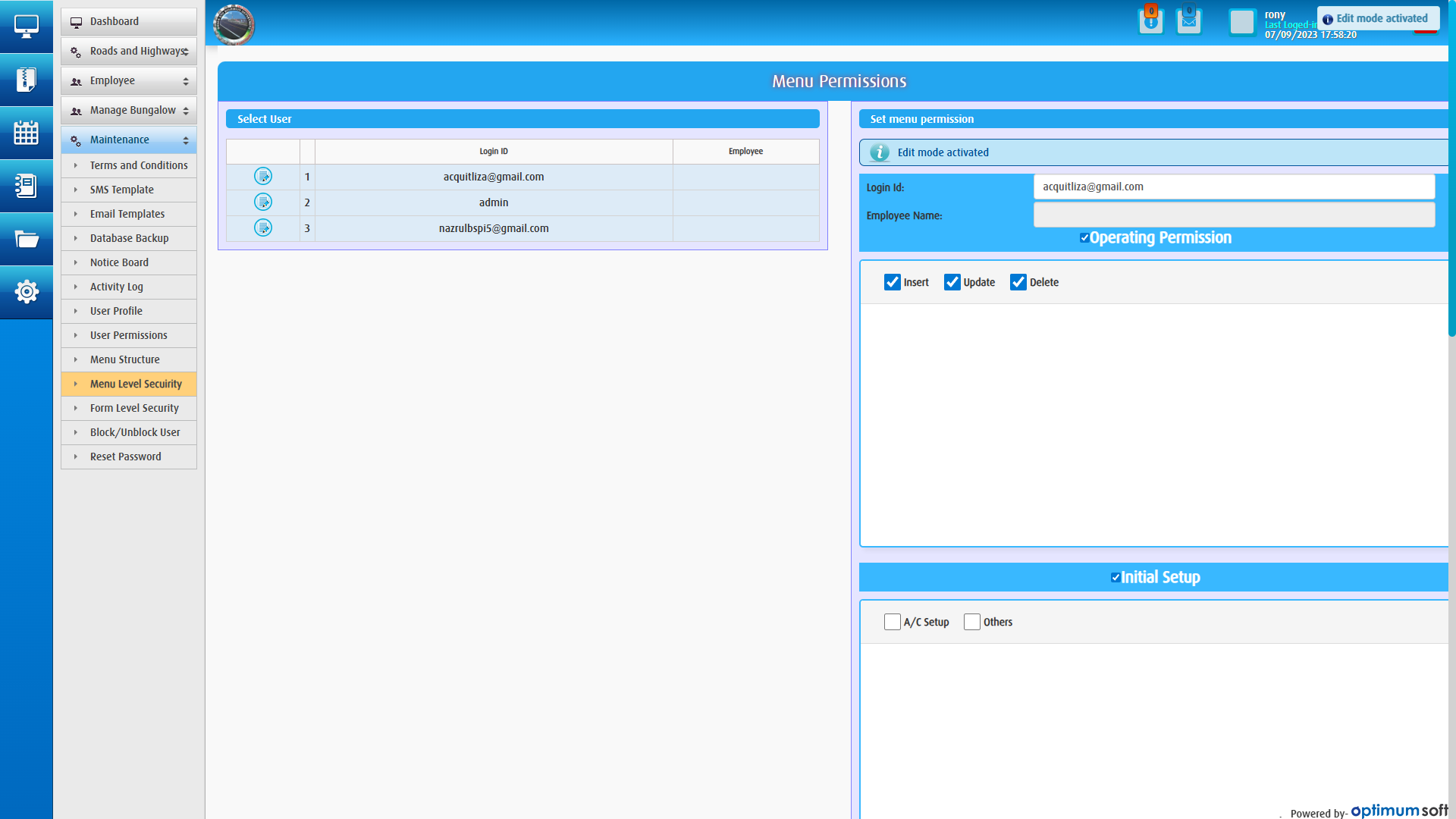Image resolution: width=1456 pixels, height=819 pixels.
Task: Open Form Level Security menu item
Action: click(134, 408)
